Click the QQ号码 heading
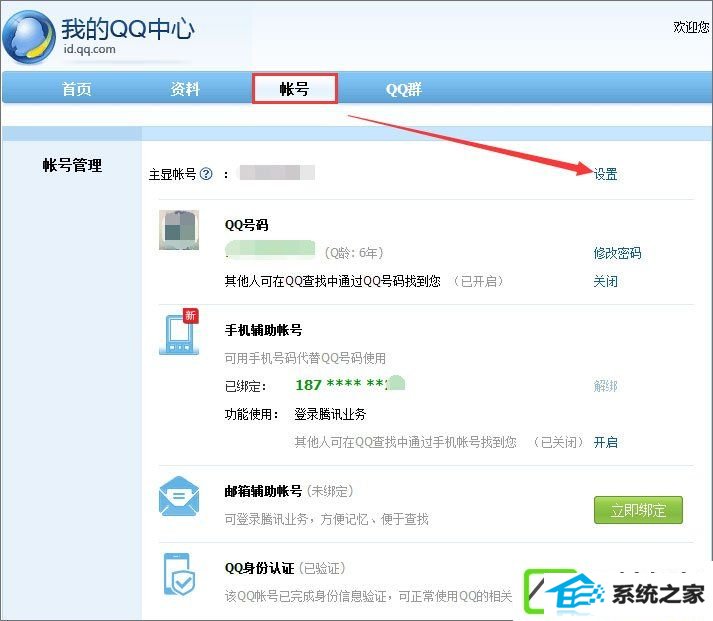 tap(246, 225)
